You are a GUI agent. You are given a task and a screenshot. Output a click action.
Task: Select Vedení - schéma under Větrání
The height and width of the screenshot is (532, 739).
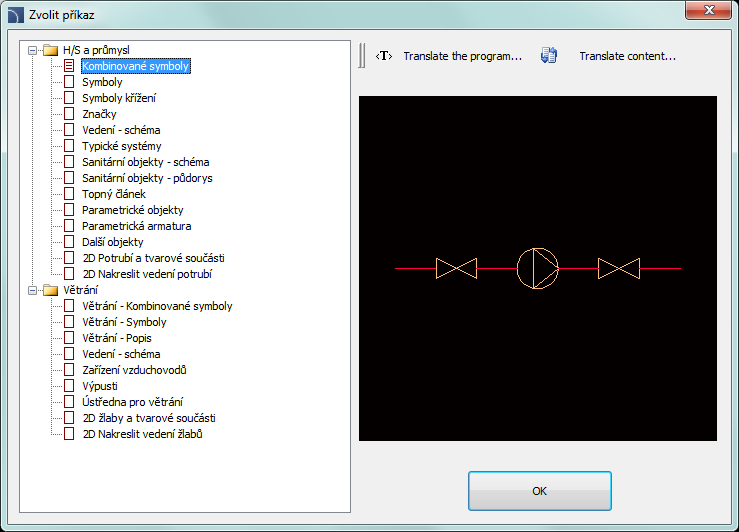pos(121,354)
